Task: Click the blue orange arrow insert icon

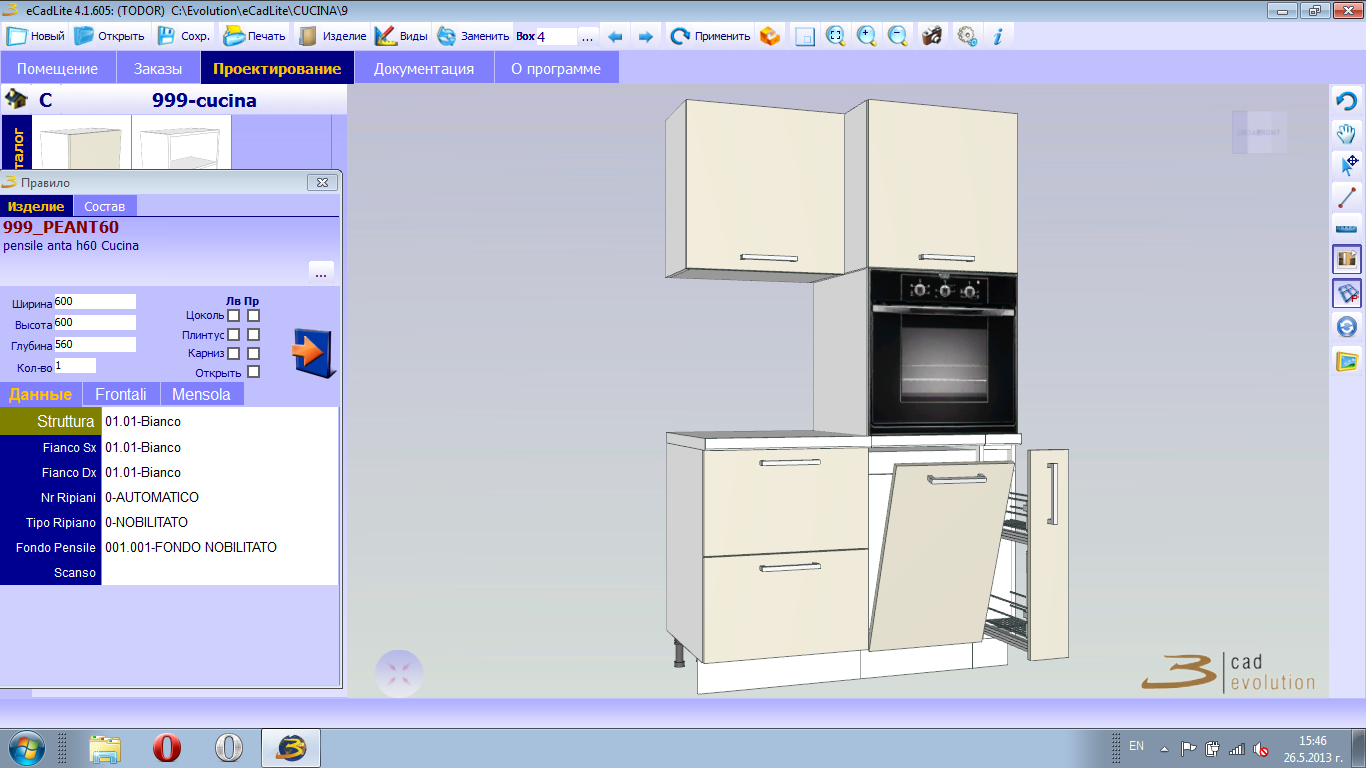Action: [313, 353]
